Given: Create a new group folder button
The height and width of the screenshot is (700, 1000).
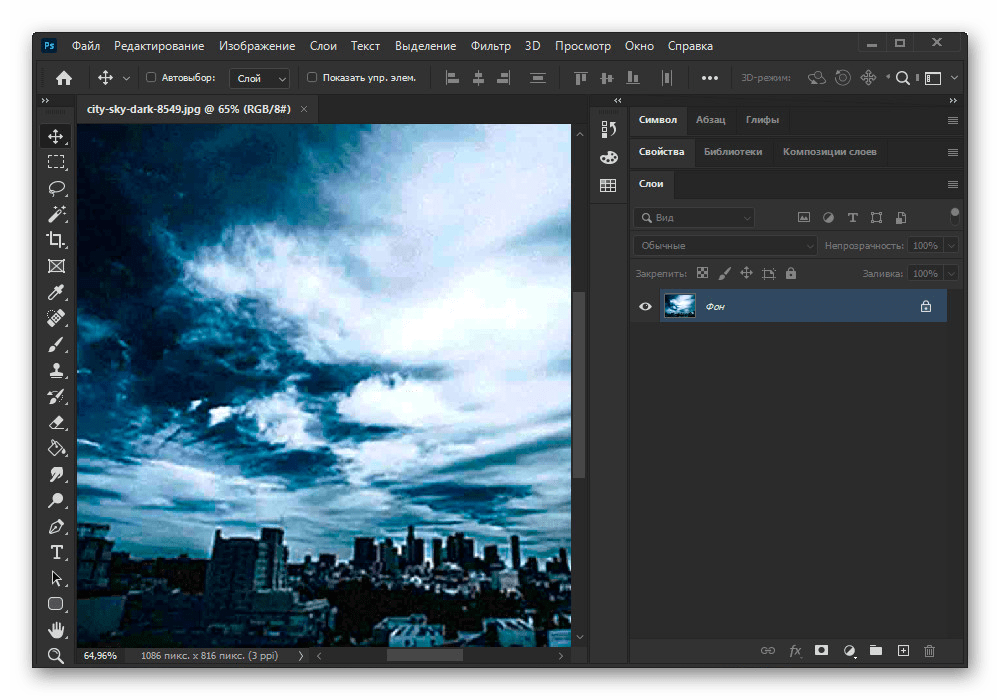Looking at the screenshot, I should (x=876, y=650).
